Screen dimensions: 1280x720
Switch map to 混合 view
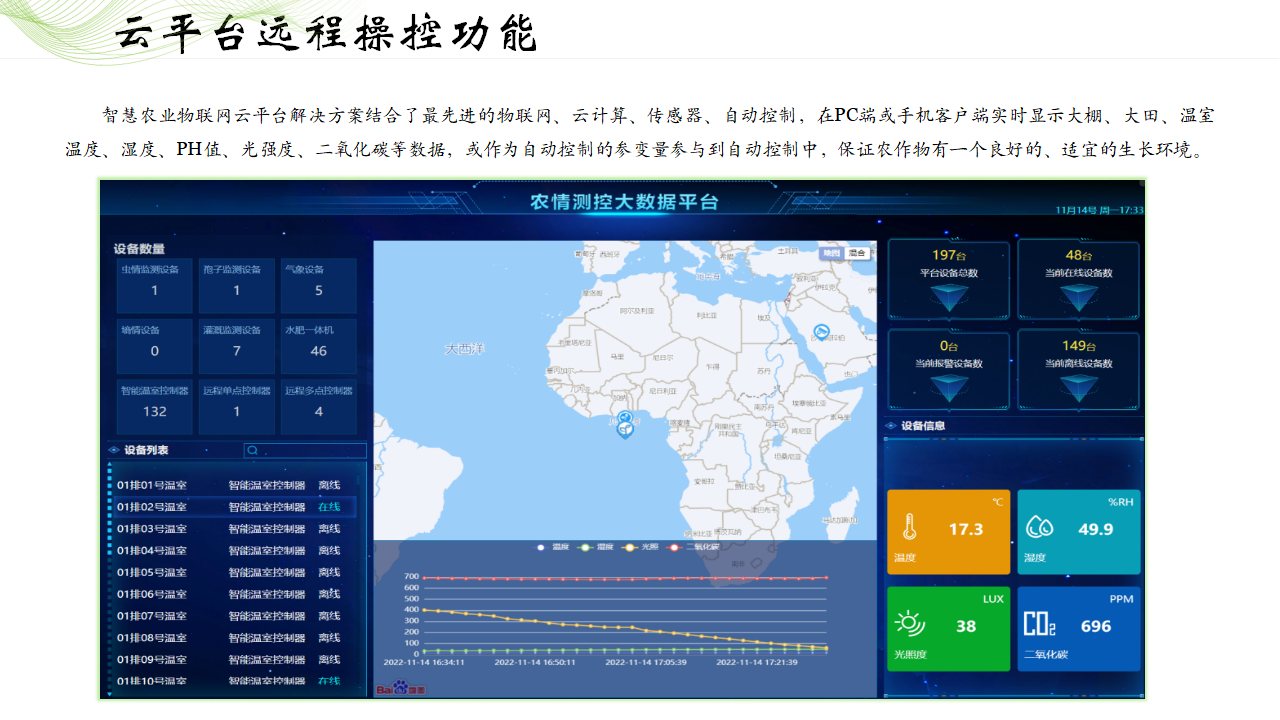pos(856,253)
